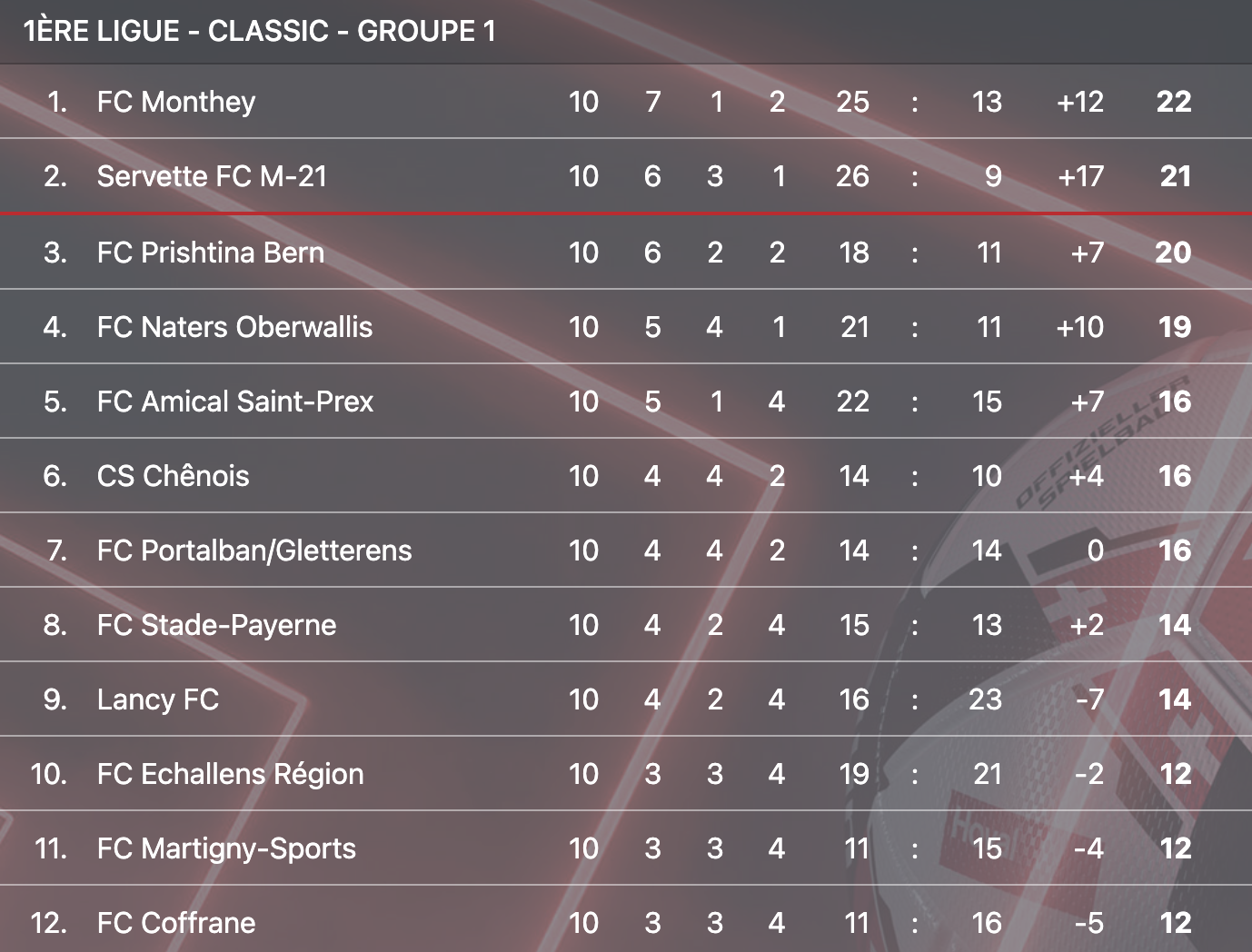Click the 1ÈRE LIGUE - CLASSIC - GROUPE 1 heading
This screenshot has height=952, width=1252.
point(260,31)
